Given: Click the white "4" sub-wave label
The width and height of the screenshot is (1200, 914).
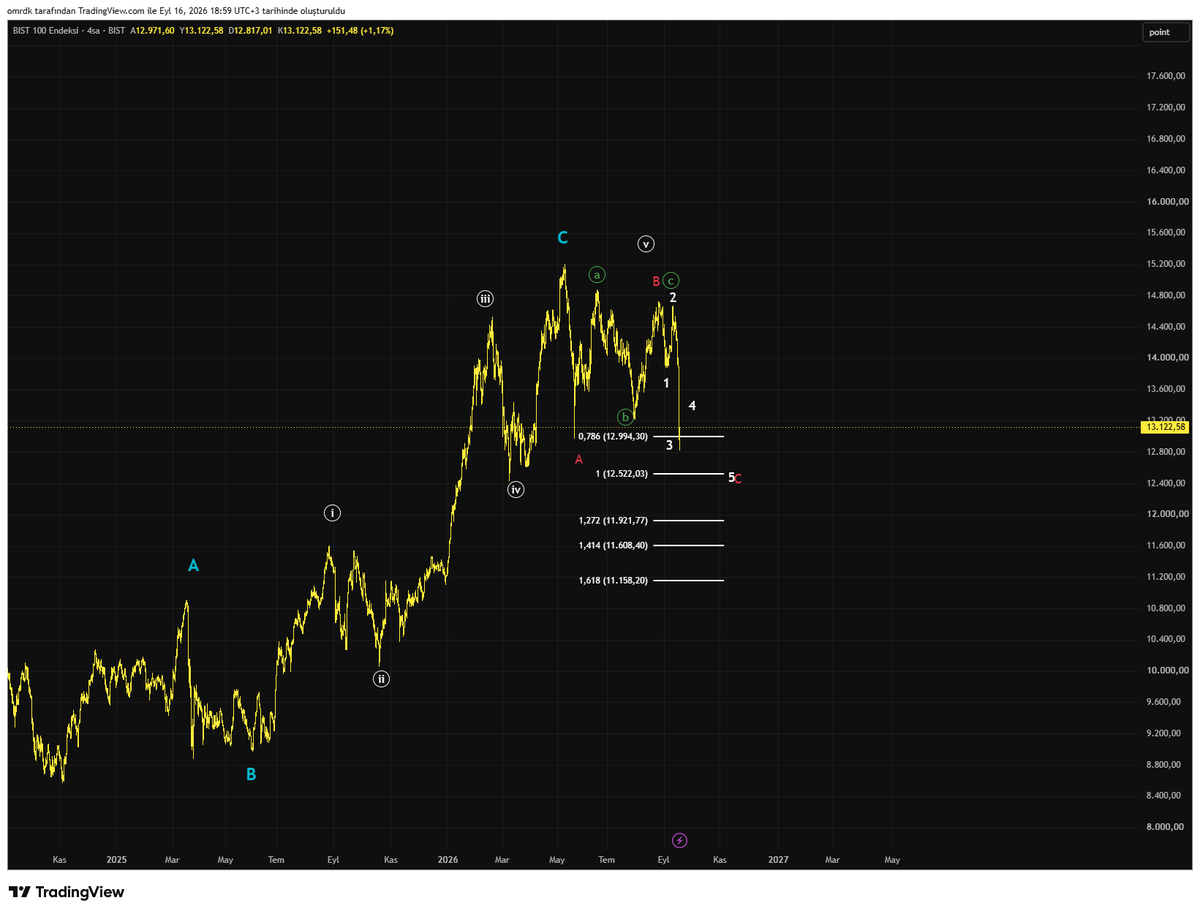Looking at the screenshot, I should pyautogui.click(x=692, y=406).
